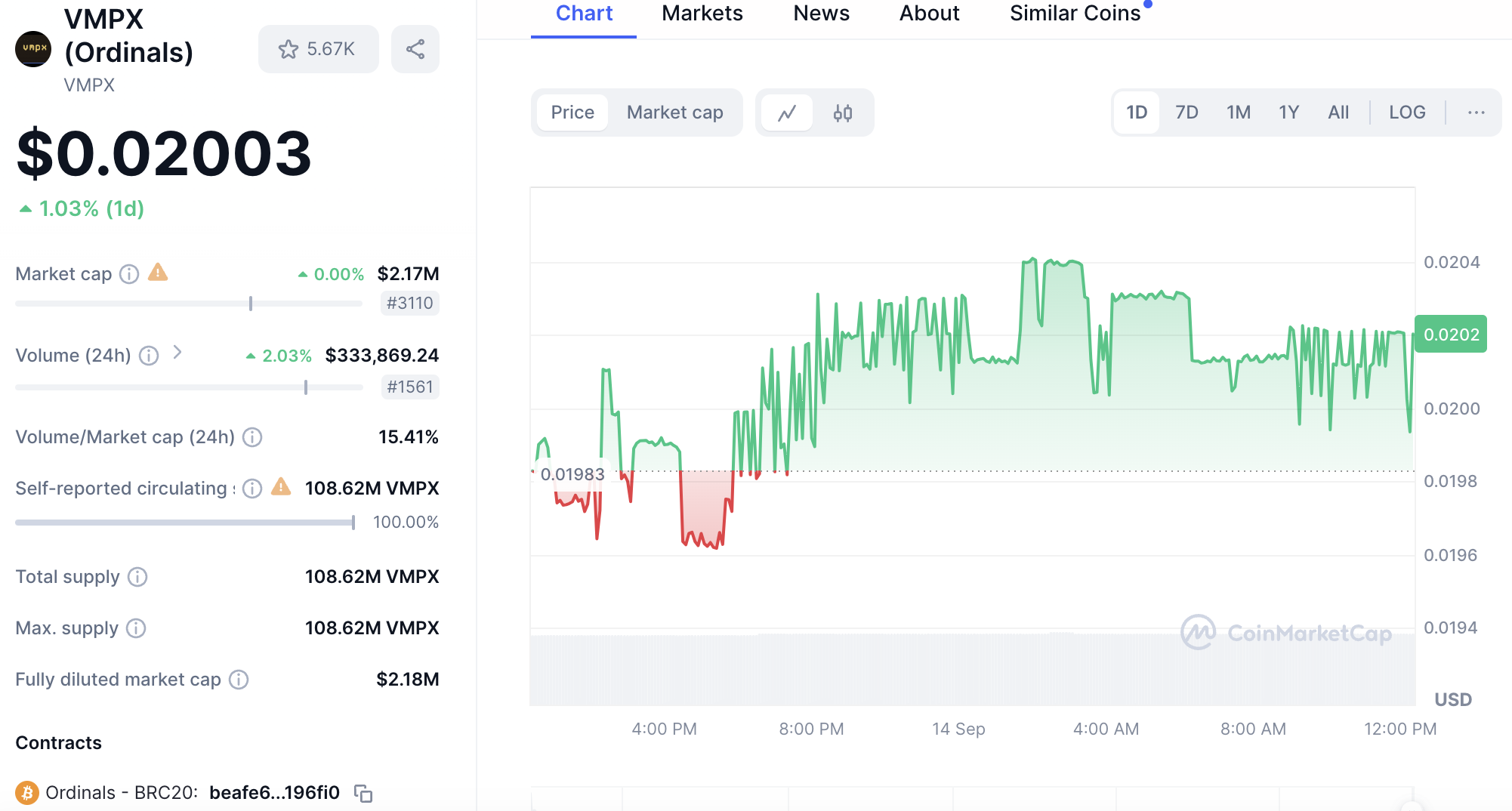Open the News tab
The width and height of the screenshot is (1512, 811).
point(822,14)
